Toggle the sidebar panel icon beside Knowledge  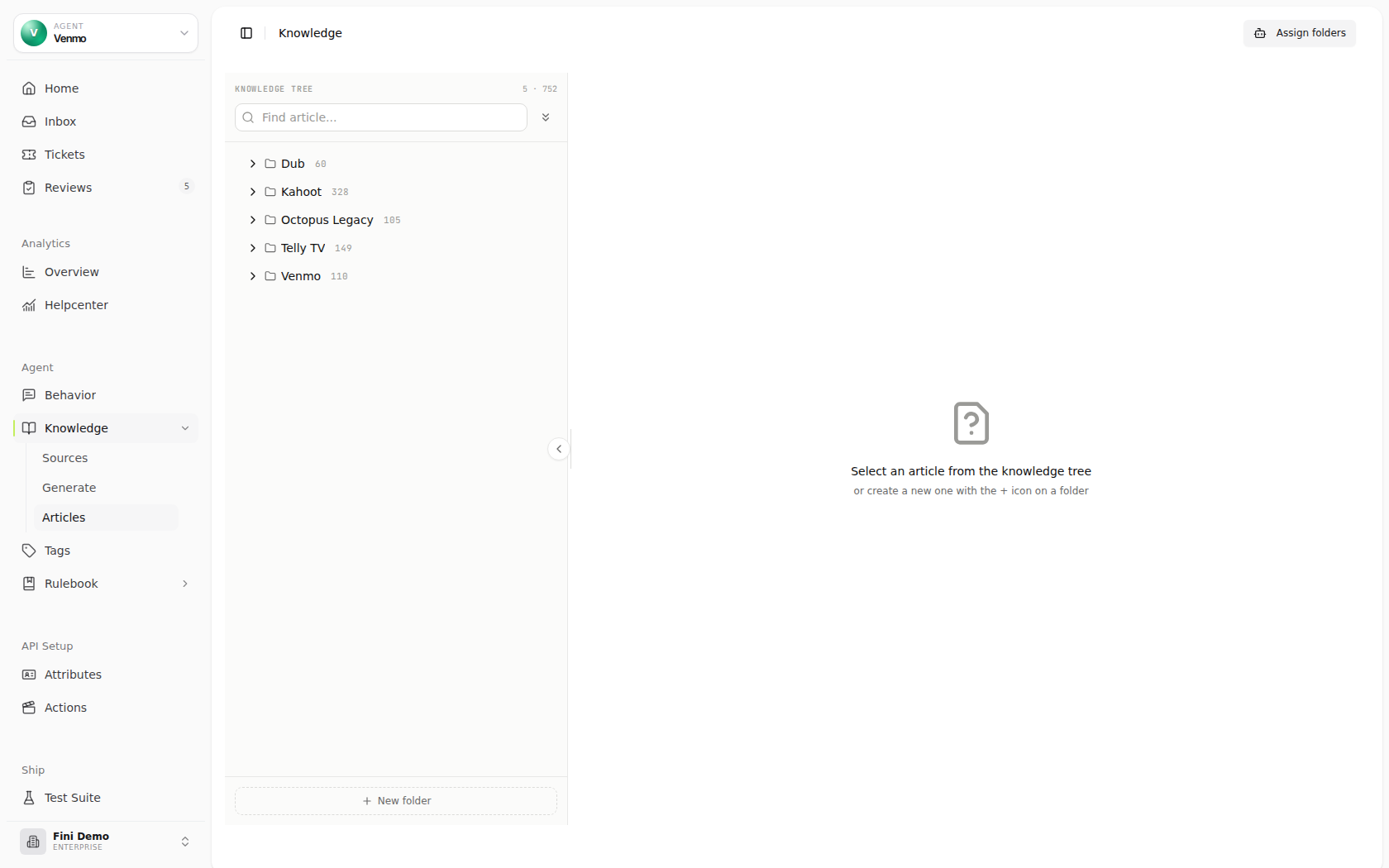246,33
